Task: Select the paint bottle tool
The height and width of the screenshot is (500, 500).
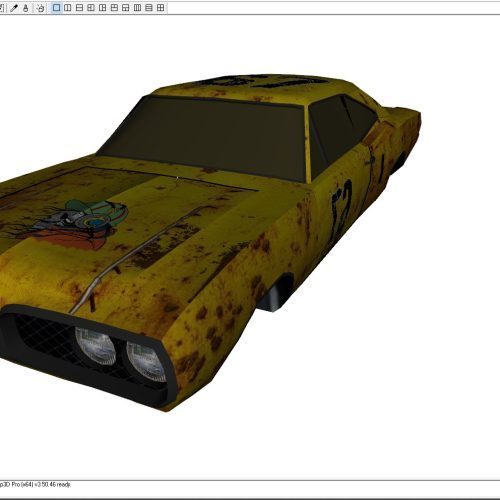Action: [26, 8]
